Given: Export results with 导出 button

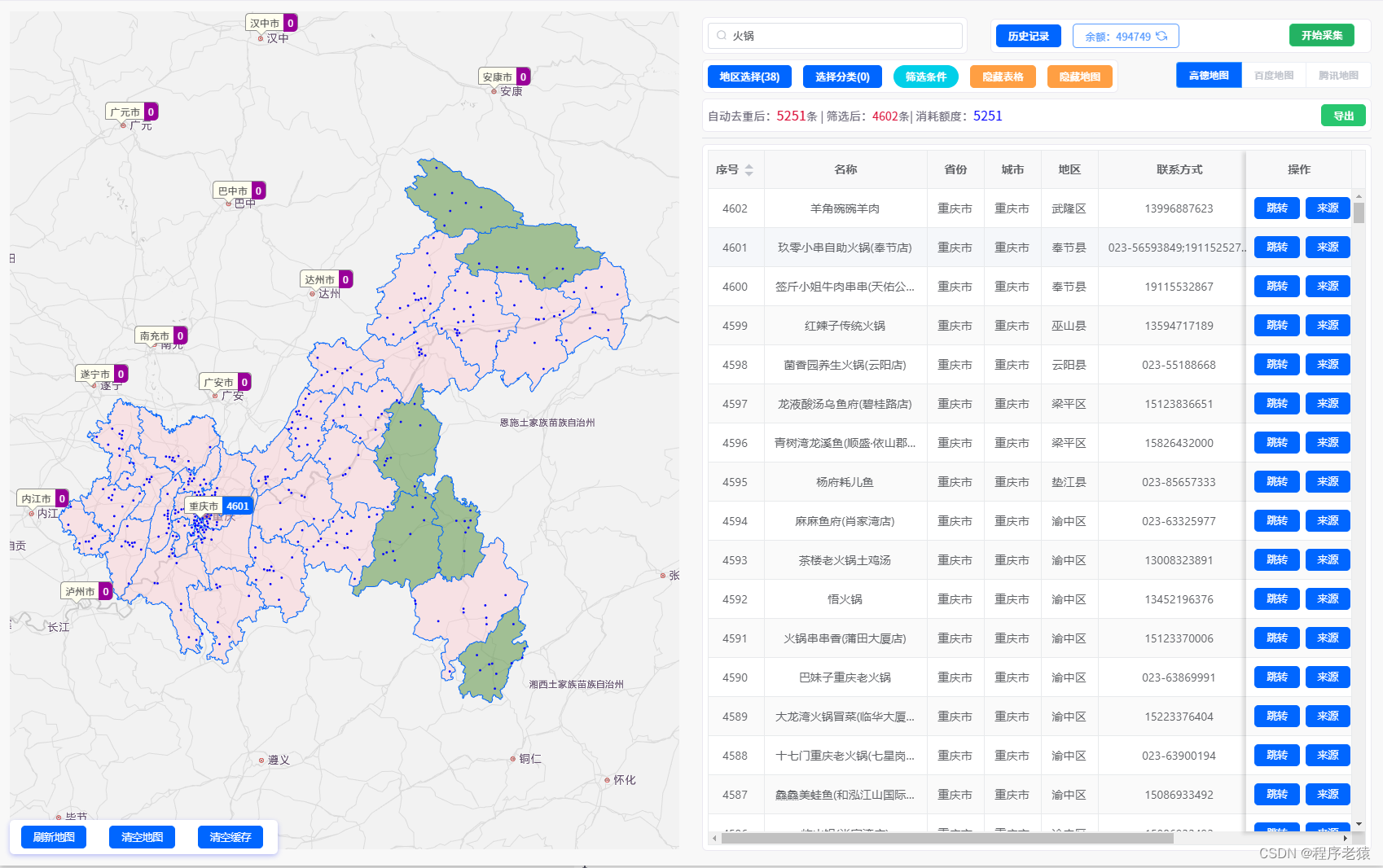Looking at the screenshot, I should tap(1343, 116).
